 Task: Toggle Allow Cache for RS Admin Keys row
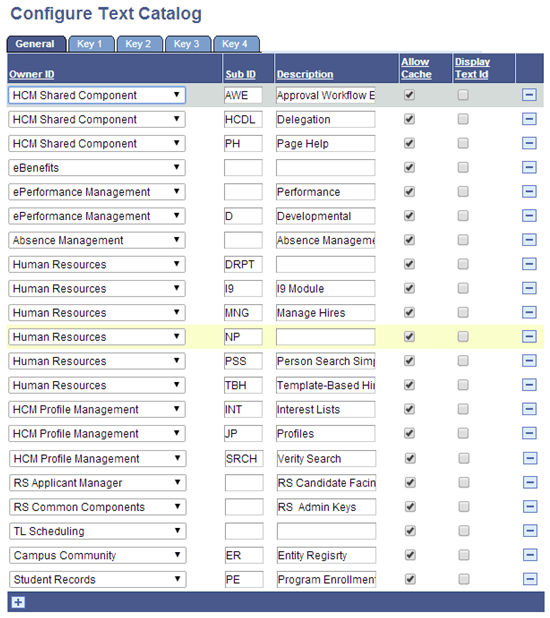410,506
